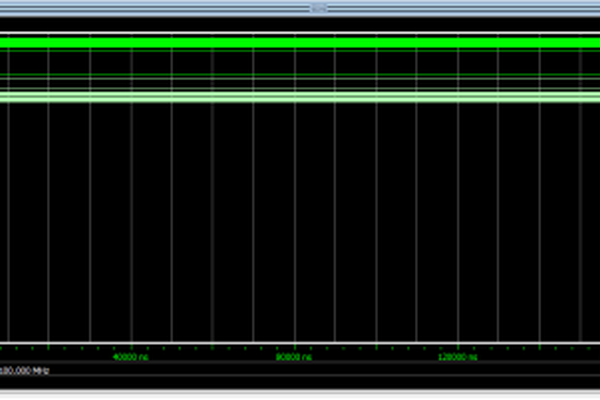Click the 100.000 MHz frequency readout

click(24, 371)
